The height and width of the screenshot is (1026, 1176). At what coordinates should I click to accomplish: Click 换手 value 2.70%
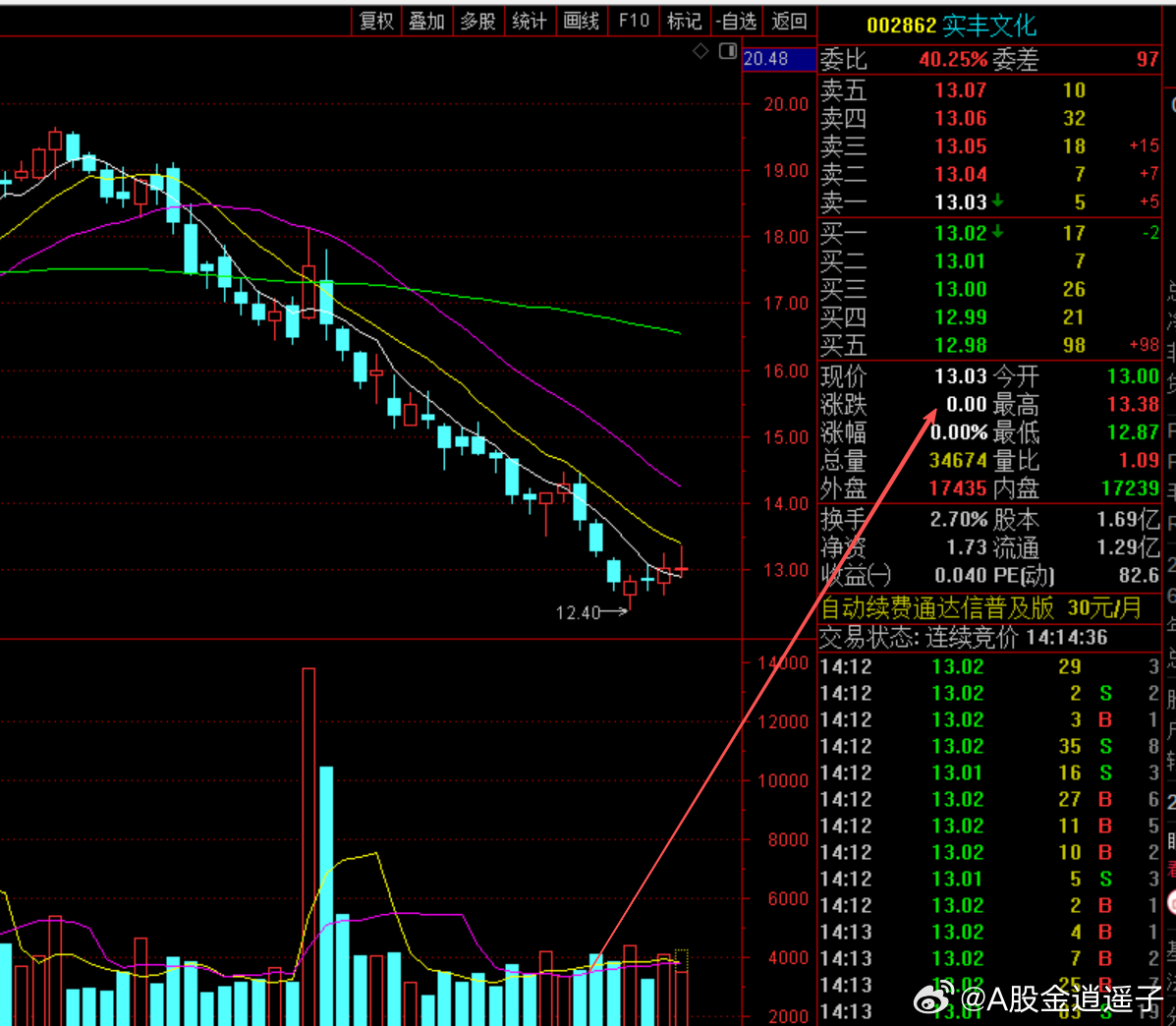pyautogui.click(x=959, y=519)
